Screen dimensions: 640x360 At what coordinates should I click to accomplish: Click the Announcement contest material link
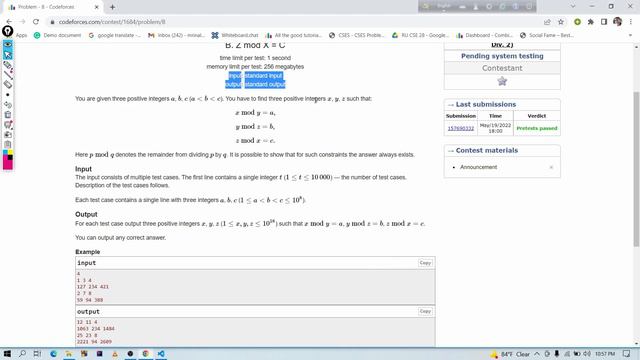point(478,167)
